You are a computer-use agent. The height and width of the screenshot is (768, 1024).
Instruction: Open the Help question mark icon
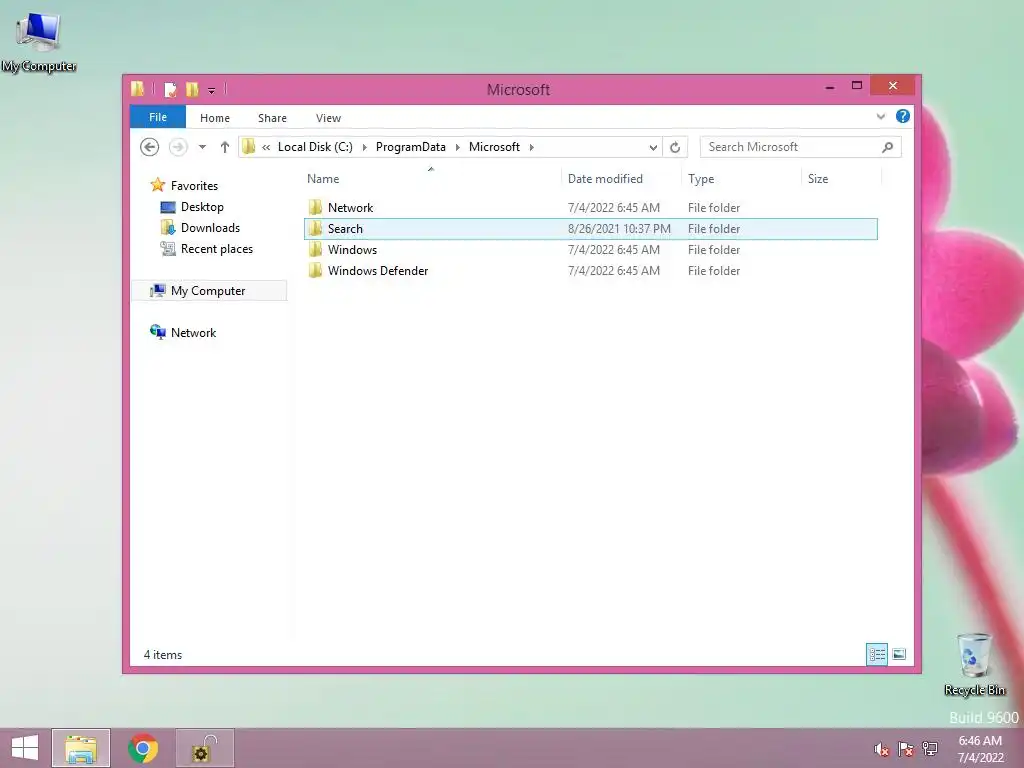(x=903, y=116)
